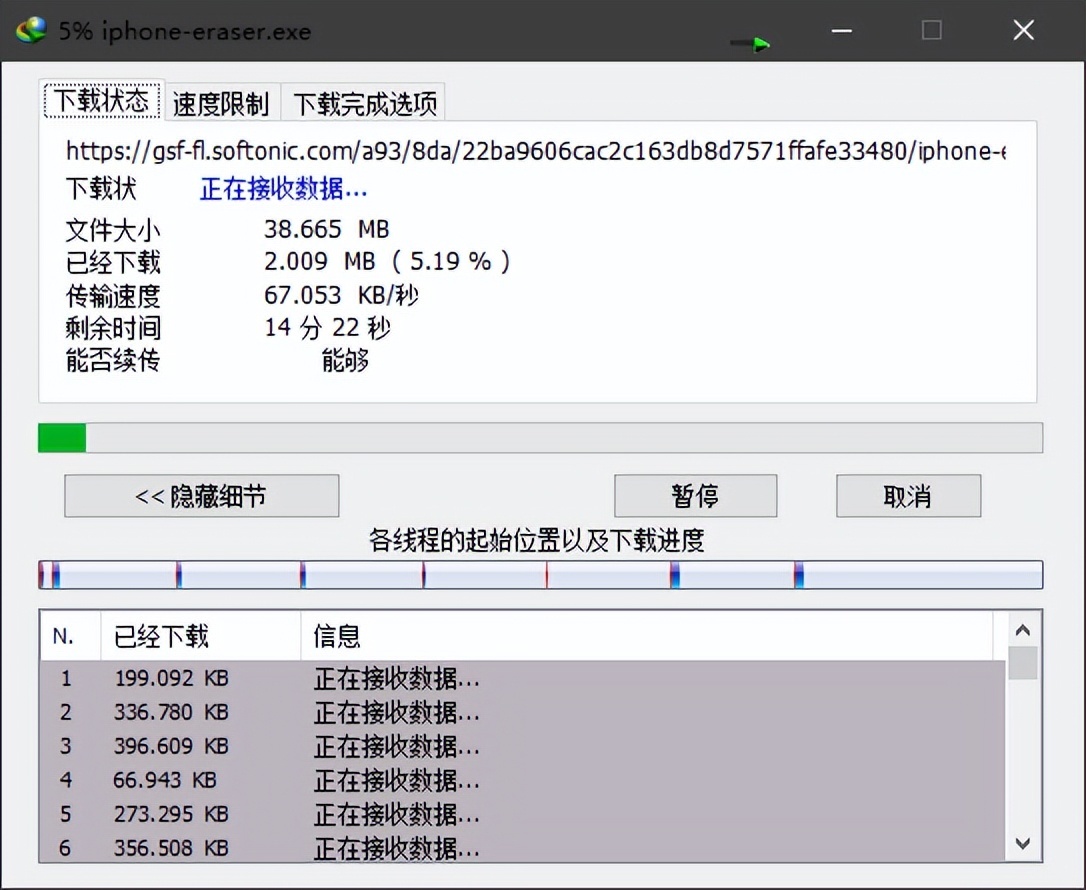
Task: Select thread row 3 with 396.609 KB
Action: click(x=522, y=746)
